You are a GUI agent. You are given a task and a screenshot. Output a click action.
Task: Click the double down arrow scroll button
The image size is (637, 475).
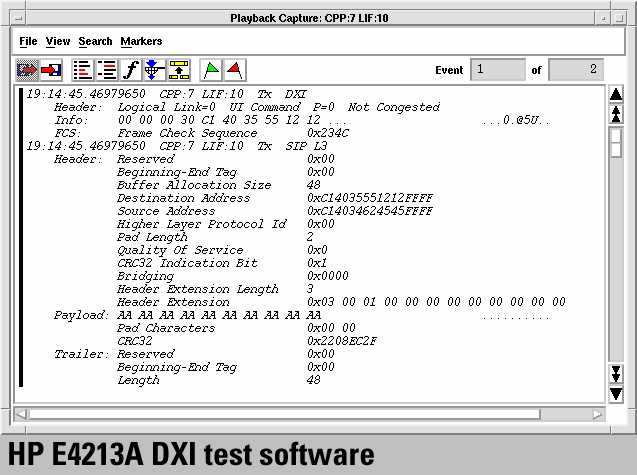point(616,374)
